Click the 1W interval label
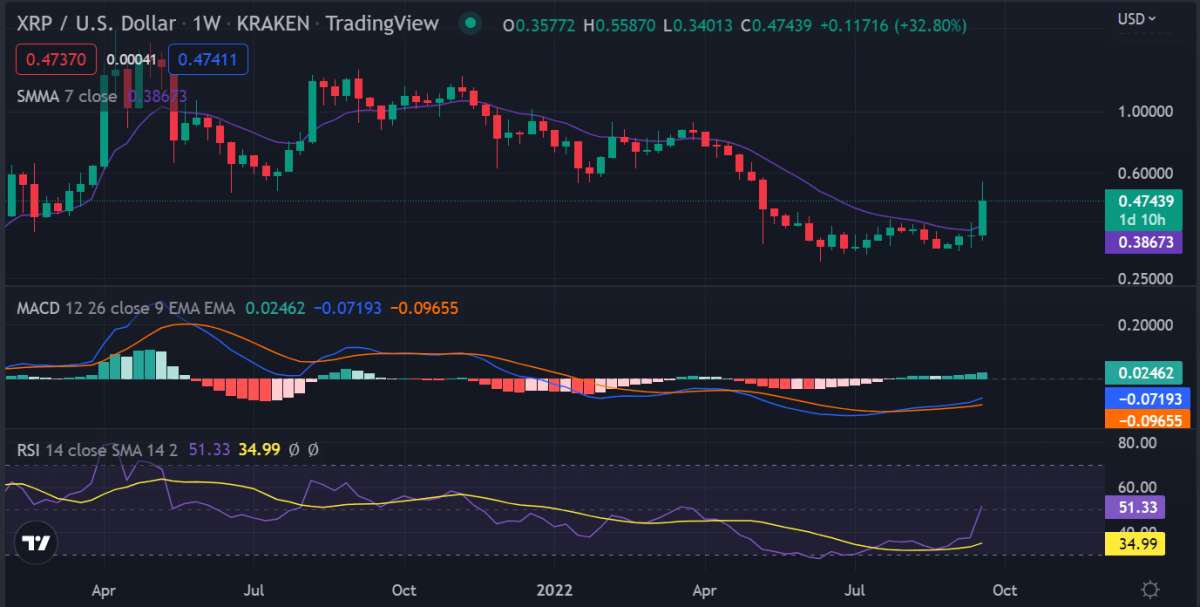1200x607 pixels. coord(205,24)
